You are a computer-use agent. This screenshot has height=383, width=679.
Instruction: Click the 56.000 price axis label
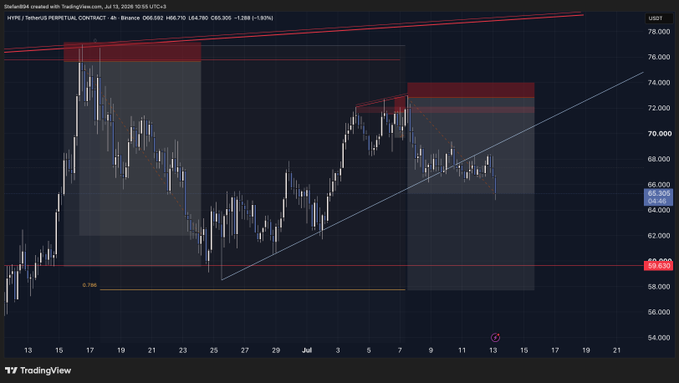click(x=659, y=312)
